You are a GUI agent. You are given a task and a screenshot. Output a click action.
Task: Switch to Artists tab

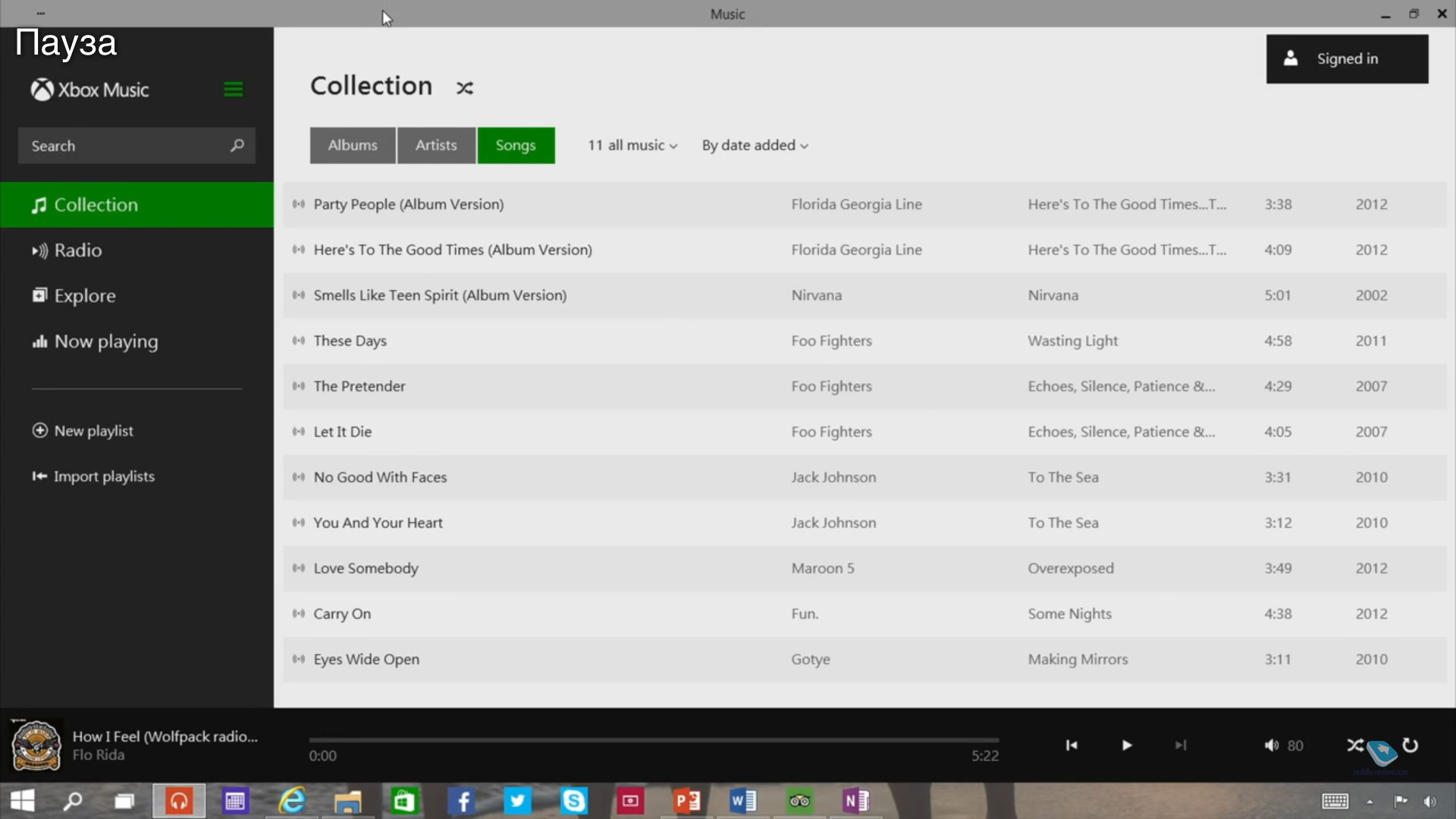click(x=436, y=146)
